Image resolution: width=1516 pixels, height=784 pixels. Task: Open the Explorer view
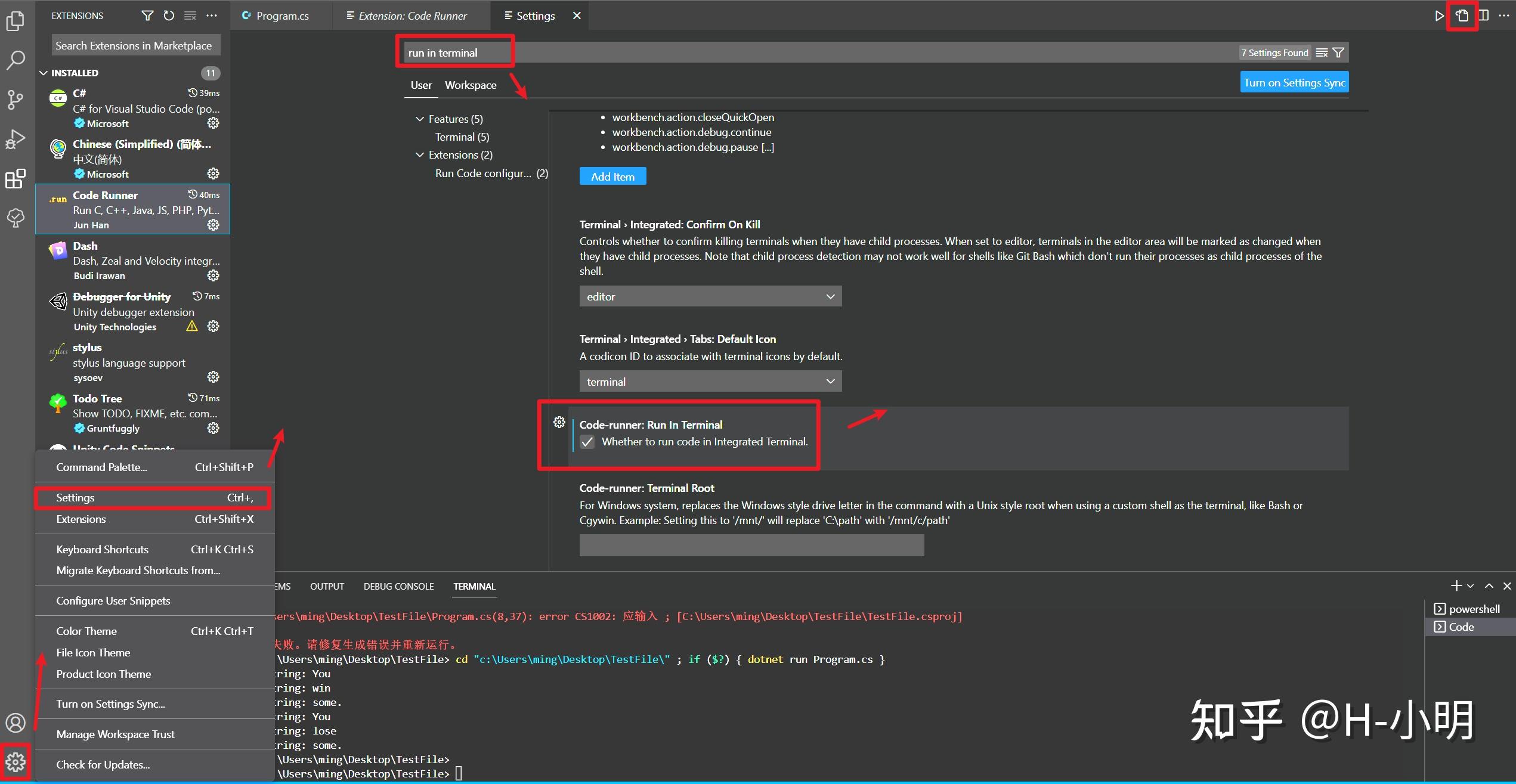(x=16, y=20)
